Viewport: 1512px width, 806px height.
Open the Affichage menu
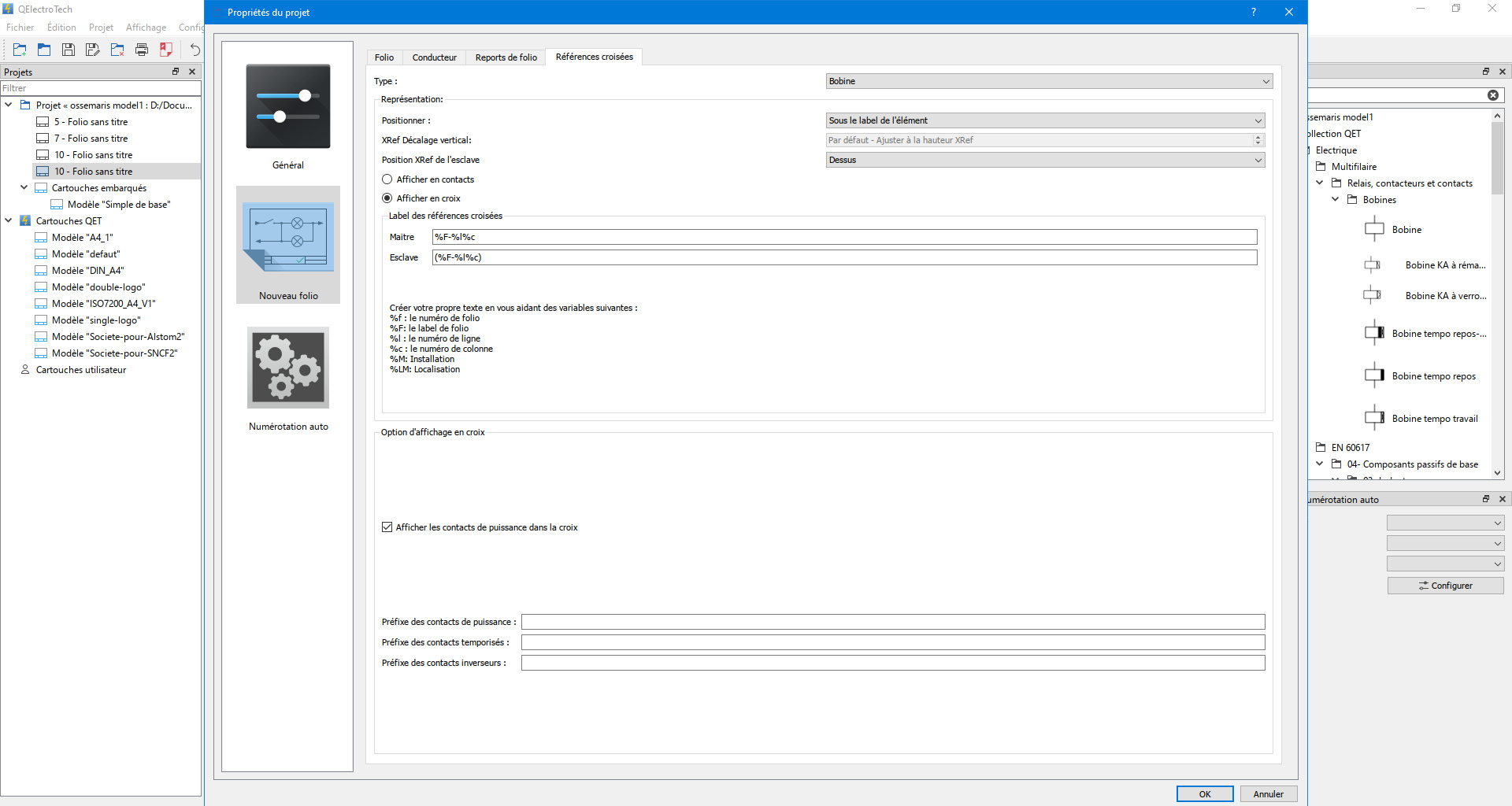(146, 28)
